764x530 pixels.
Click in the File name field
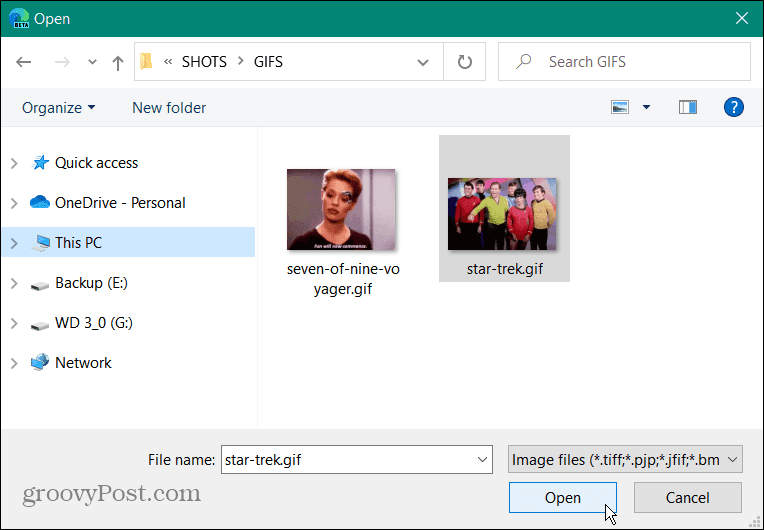click(357, 459)
